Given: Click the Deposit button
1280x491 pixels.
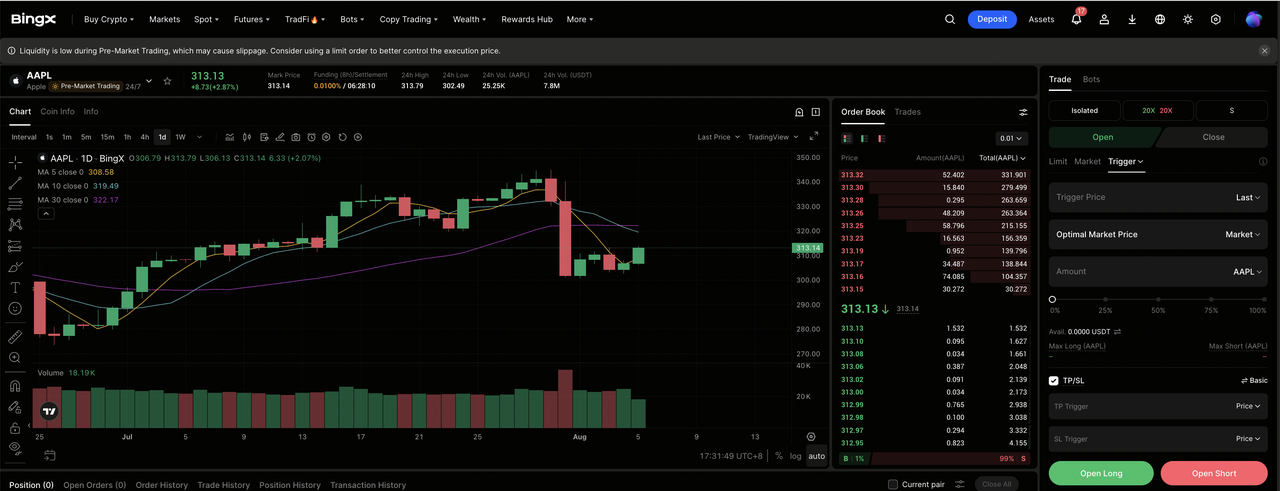Looking at the screenshot, I should tap(992, 19).
